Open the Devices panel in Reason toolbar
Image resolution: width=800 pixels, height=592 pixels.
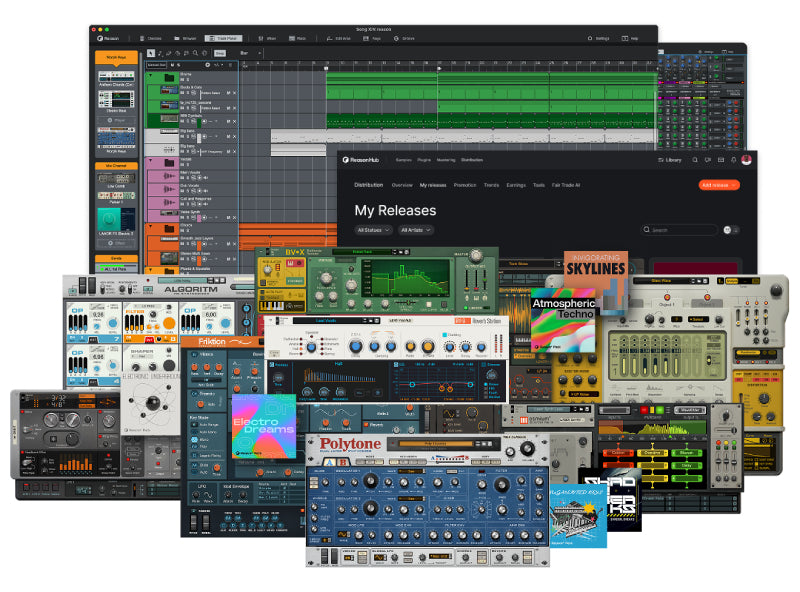pyautogui.click(x=151, y=39)
